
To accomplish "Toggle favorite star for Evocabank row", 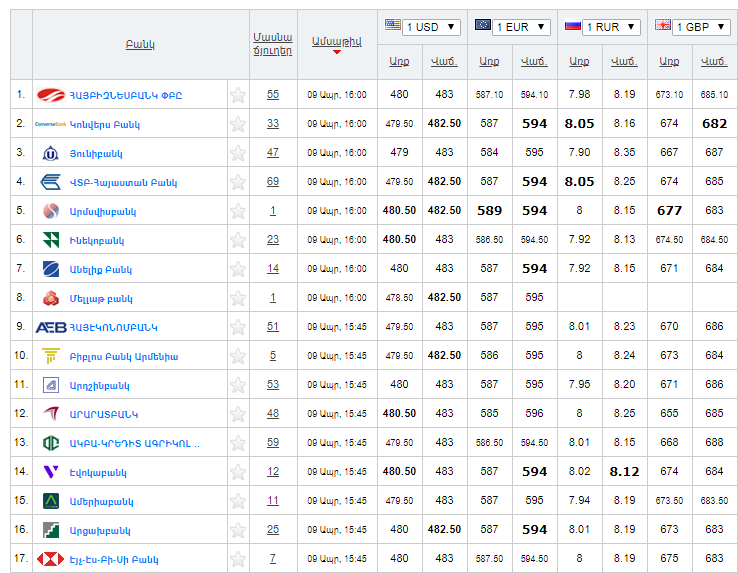I will click(x=238, y=472).
